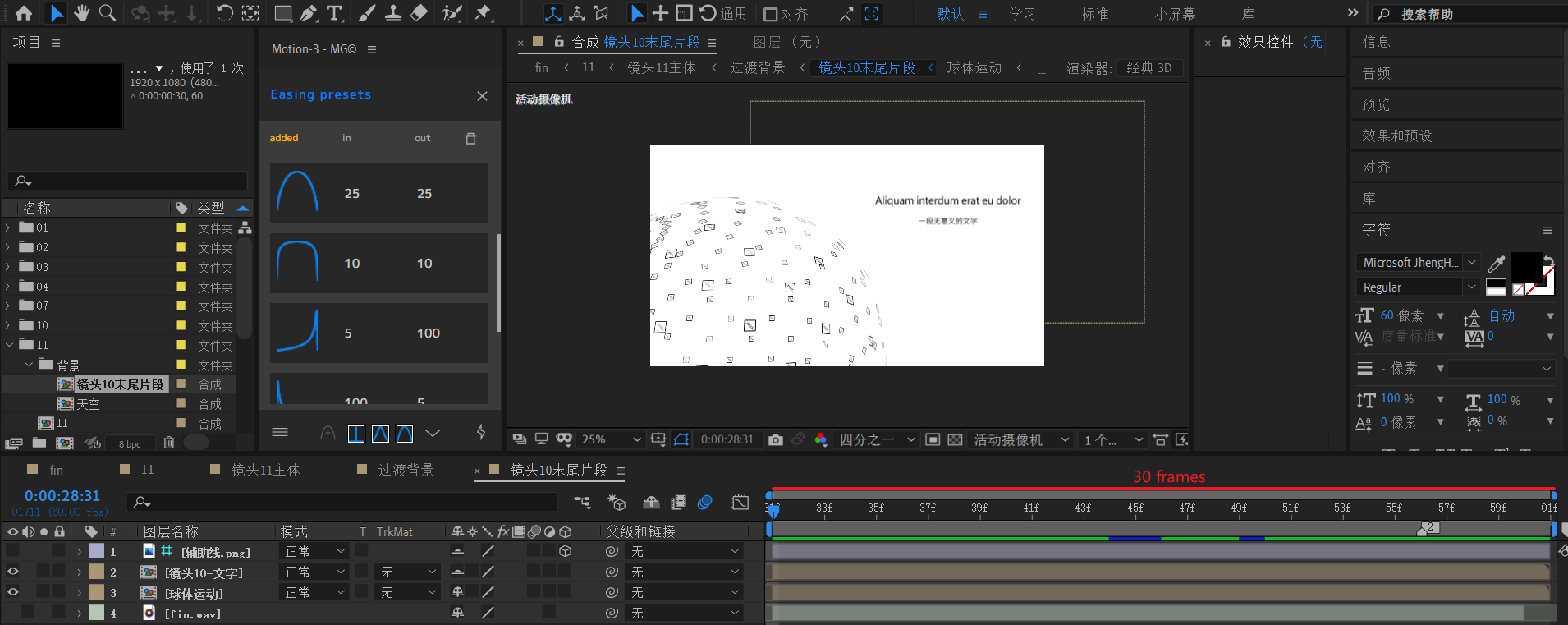The width and height of the screenshot is (1568, 625).
Task: Open the 音频 panel
Action: [x=1377, y=73]
